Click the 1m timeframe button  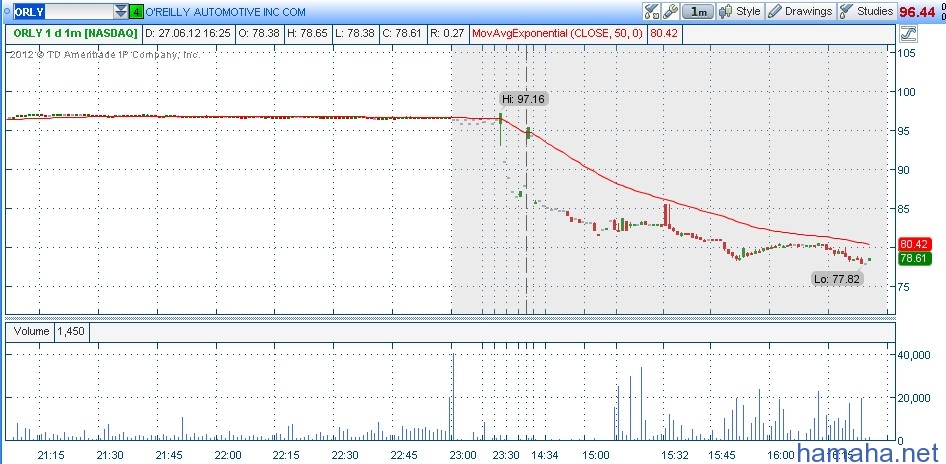coord(699,11)
